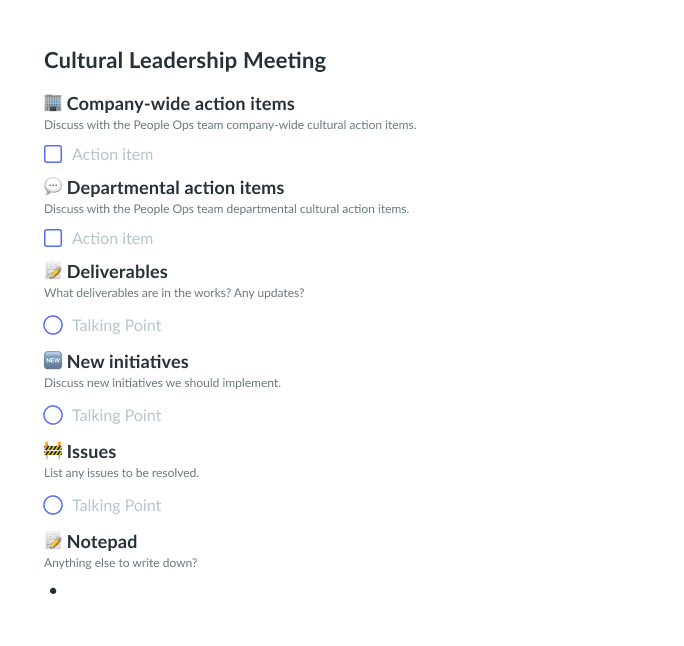The width and height of the screenshot is (684, 646).
Task: Click the construction barrier emoji beside Issues
Action: coord(53,451)
